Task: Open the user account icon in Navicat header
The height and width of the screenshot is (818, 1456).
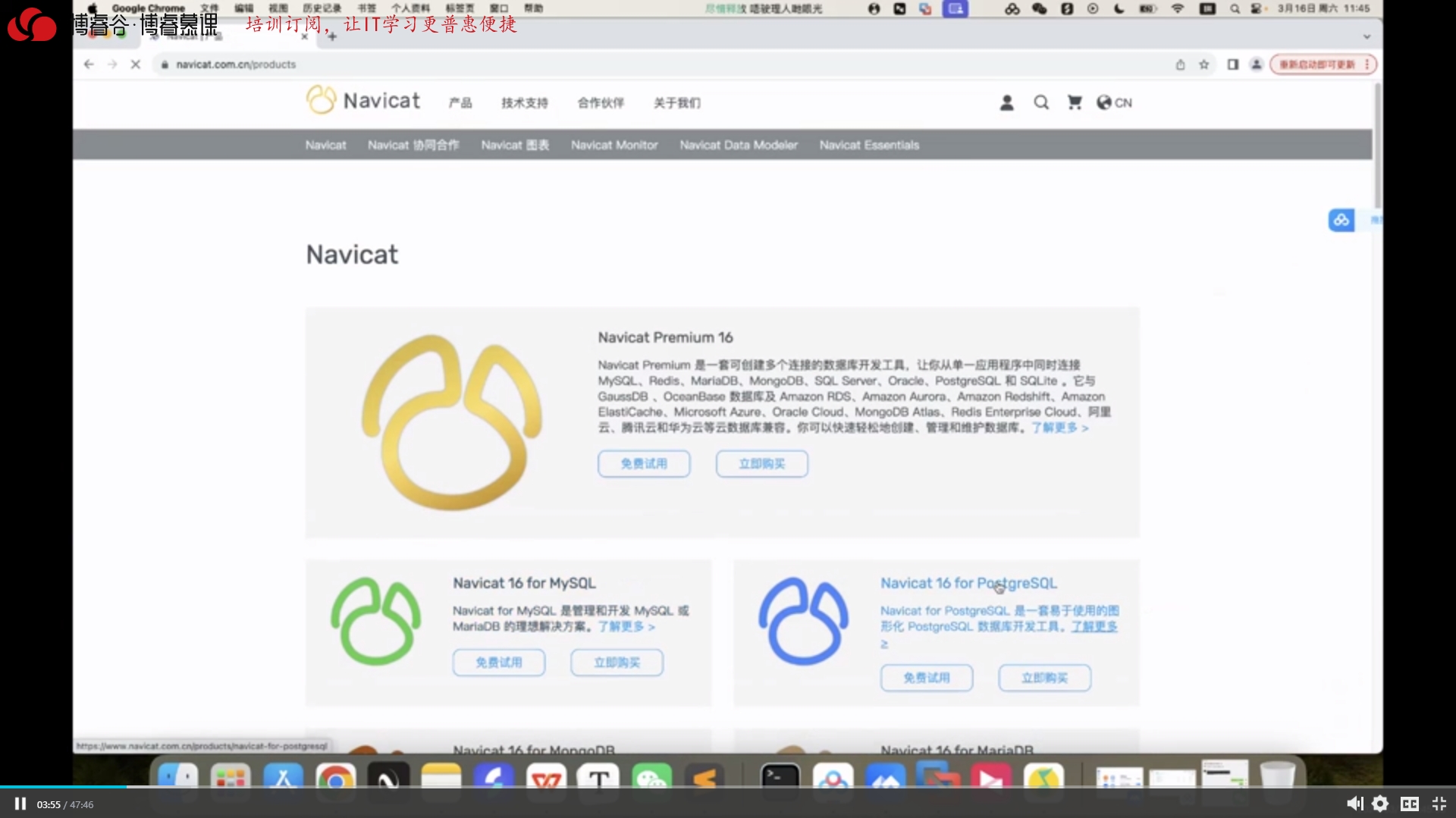Action: [x=1006, y=102]
